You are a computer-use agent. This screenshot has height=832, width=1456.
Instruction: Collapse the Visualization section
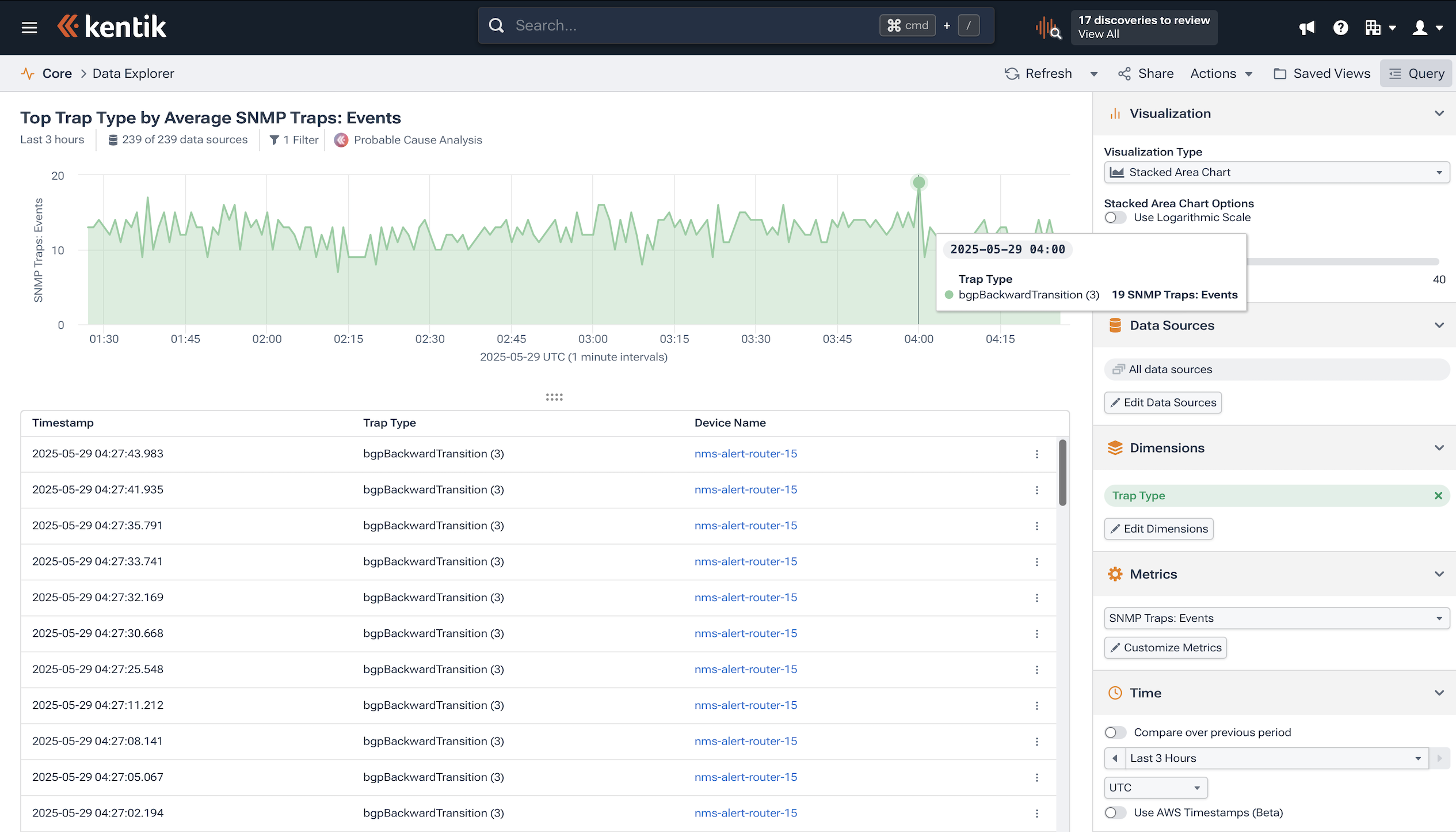[1439, 113]
